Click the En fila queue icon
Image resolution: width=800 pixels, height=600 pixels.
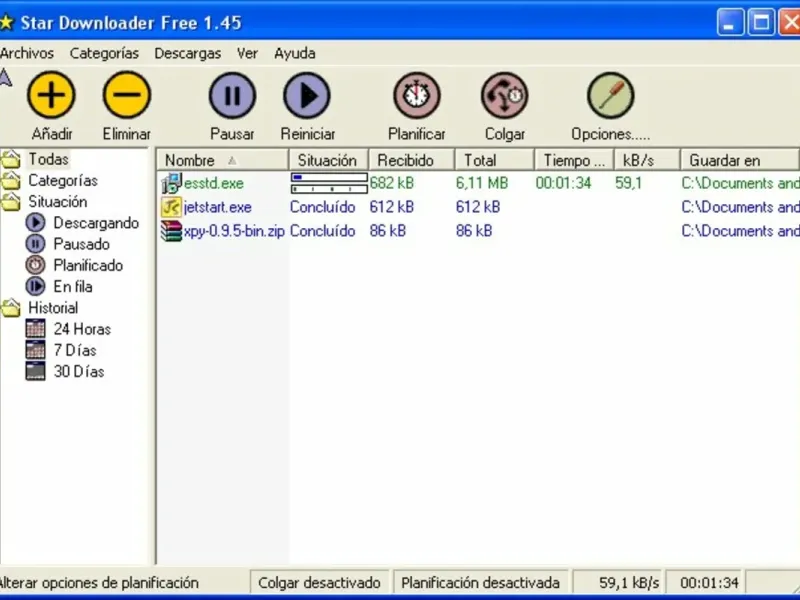coord(35,286)
